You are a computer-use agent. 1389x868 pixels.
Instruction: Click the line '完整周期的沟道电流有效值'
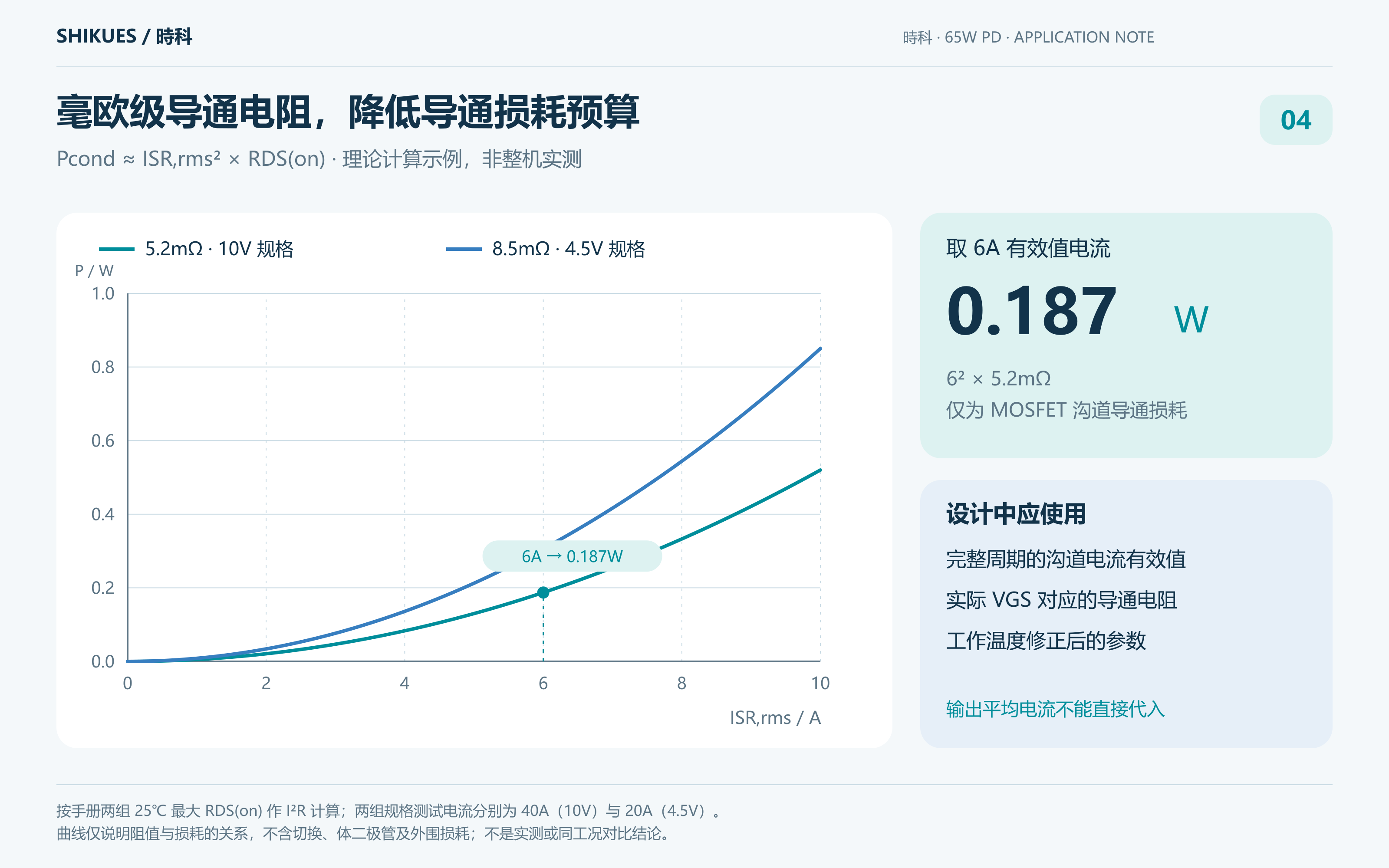click(1066, 559)
